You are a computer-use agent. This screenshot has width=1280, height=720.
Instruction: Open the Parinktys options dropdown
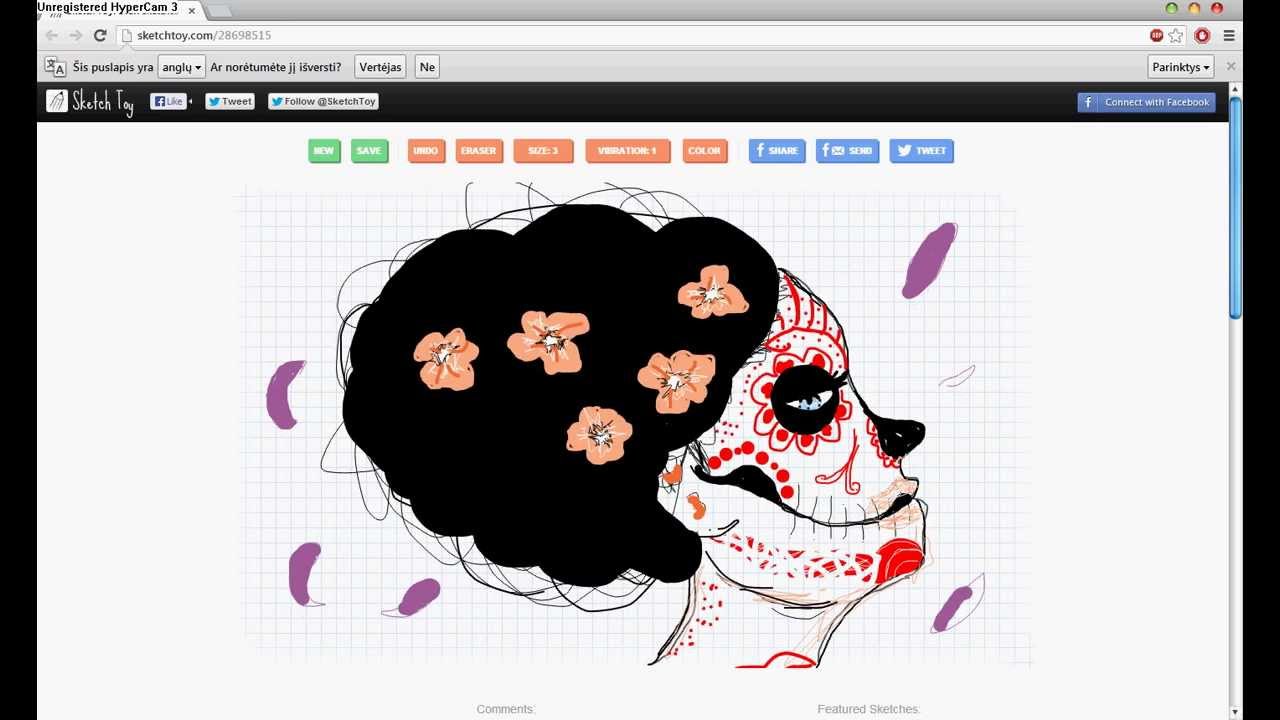pos(1180,67)
